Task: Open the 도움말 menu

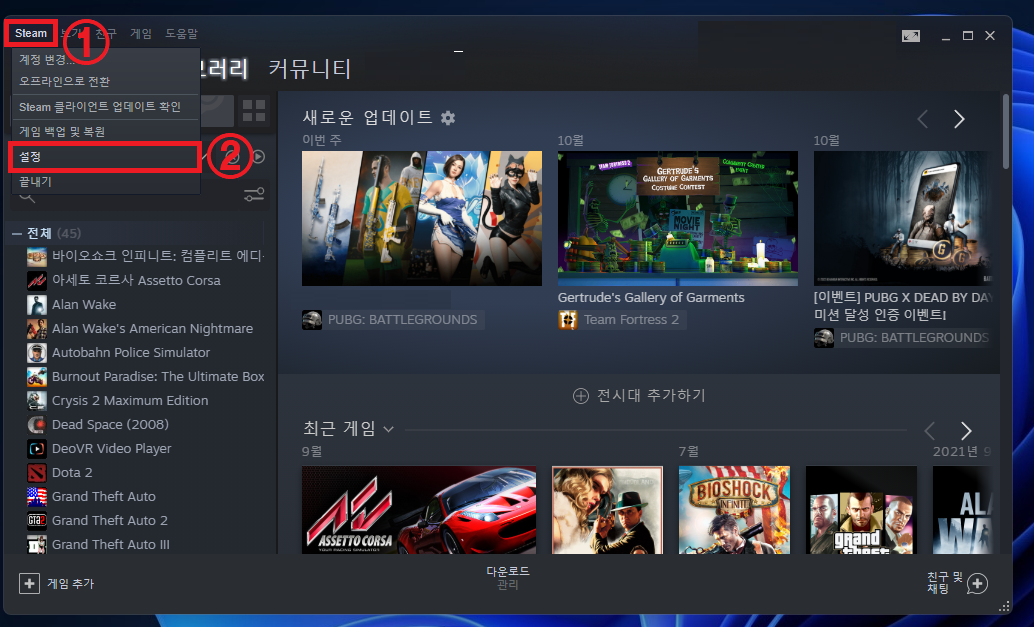Action: [x=181, y=33]
